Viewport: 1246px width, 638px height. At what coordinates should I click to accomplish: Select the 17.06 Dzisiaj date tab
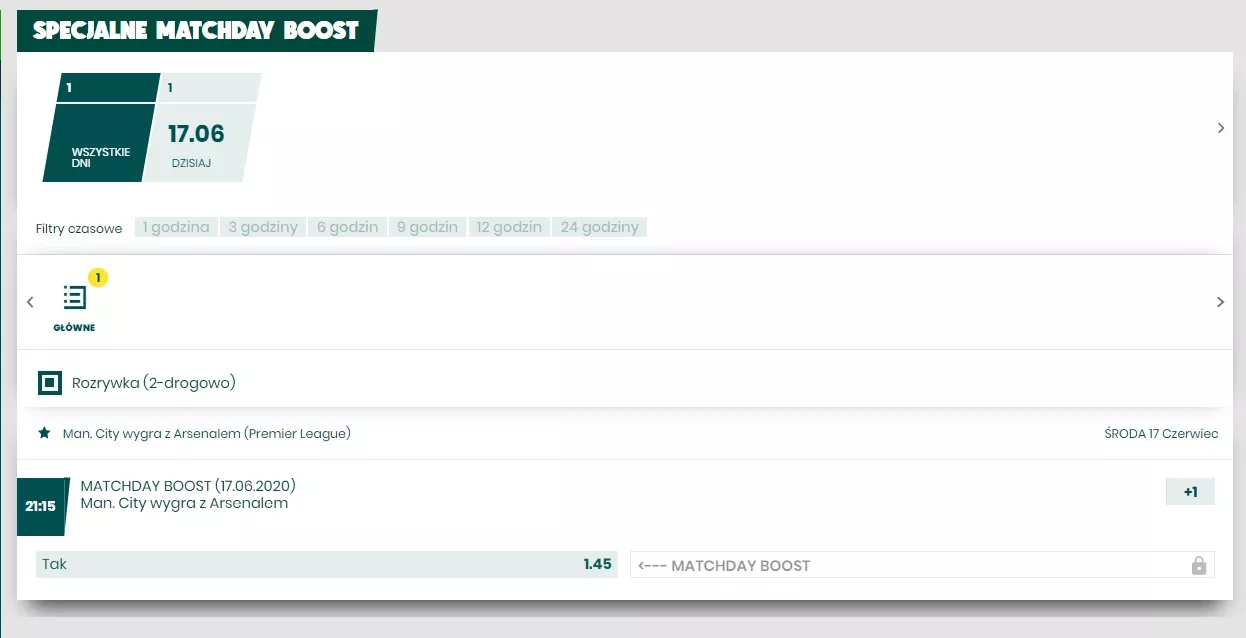coord(200,128)
